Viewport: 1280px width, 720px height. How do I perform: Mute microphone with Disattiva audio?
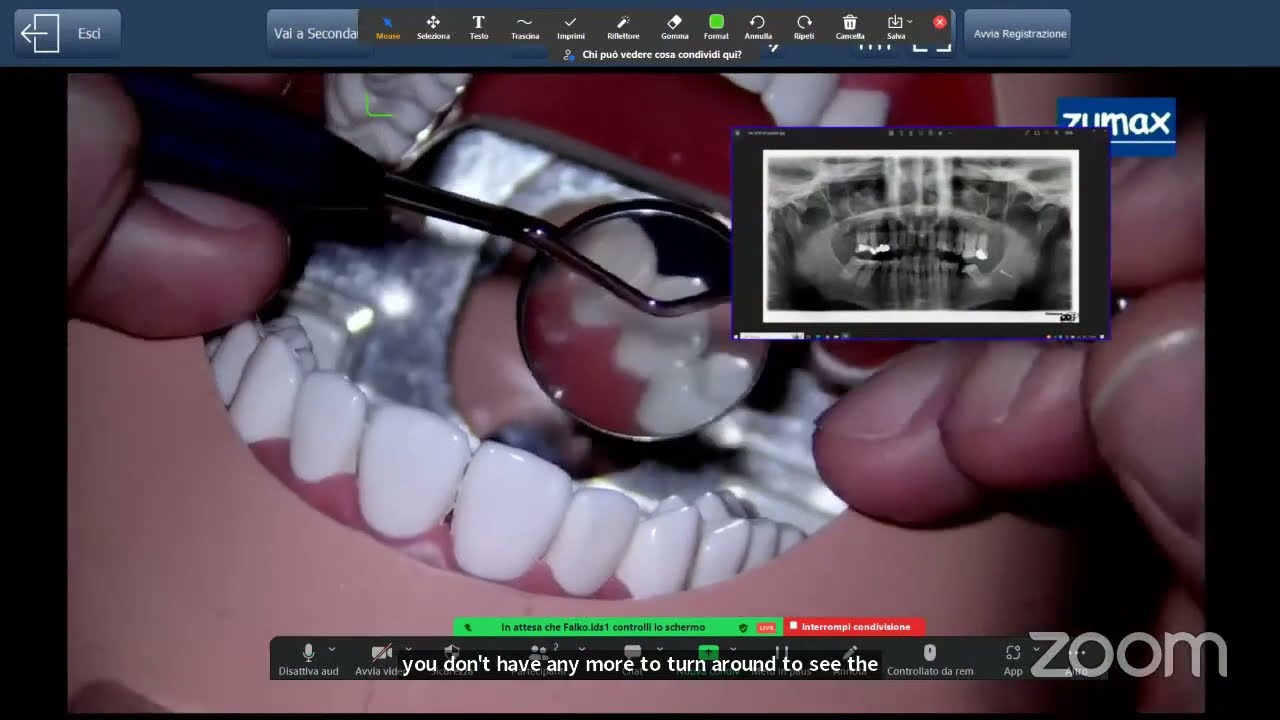coord(308,659)
